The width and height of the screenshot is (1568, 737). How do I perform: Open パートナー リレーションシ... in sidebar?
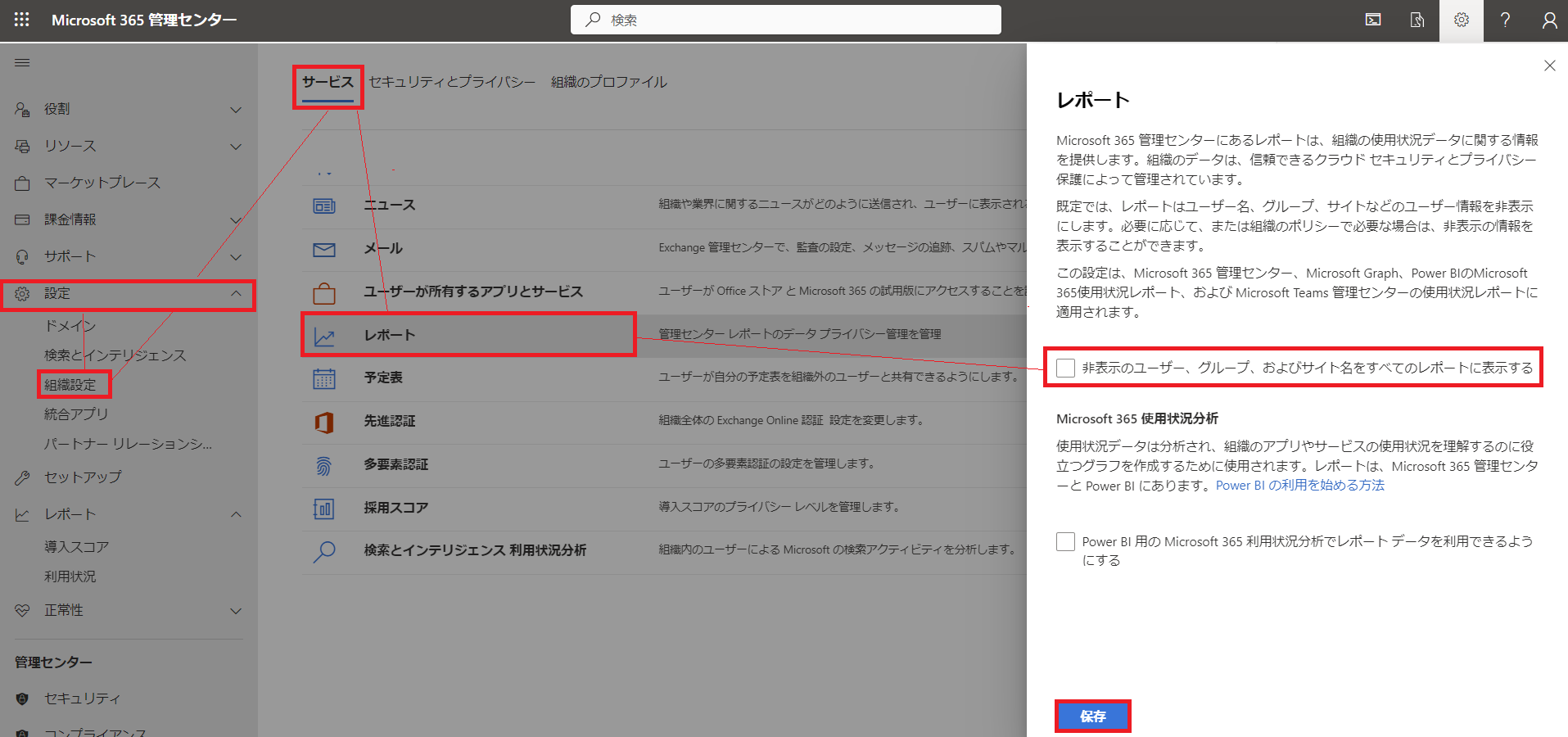[x=129, y=444]
